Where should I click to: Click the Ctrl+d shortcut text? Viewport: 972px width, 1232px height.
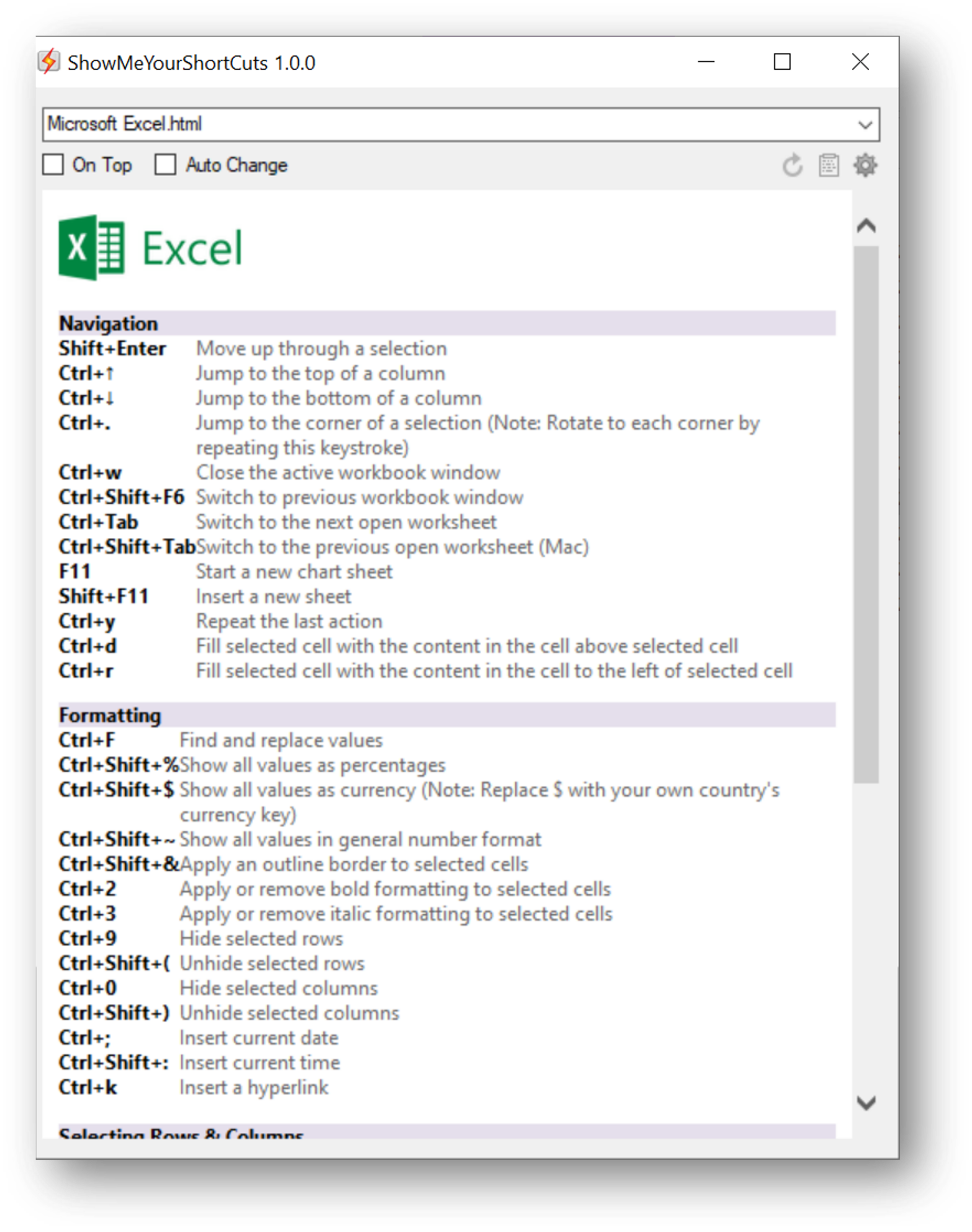pos(87,646)
